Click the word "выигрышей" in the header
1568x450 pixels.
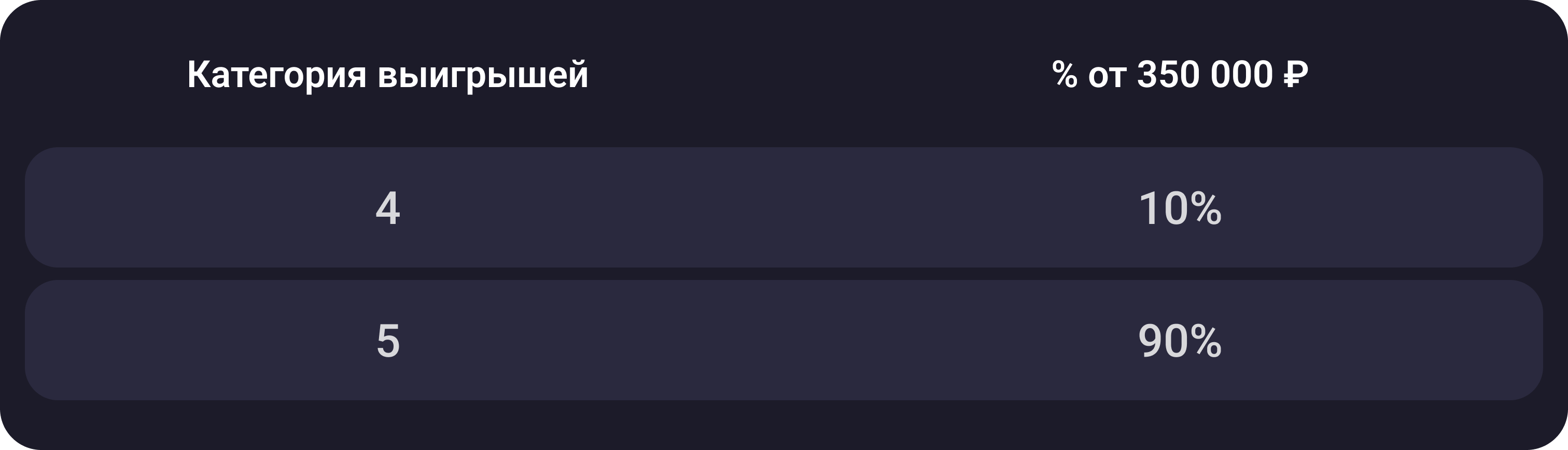[x=483, y=75]
